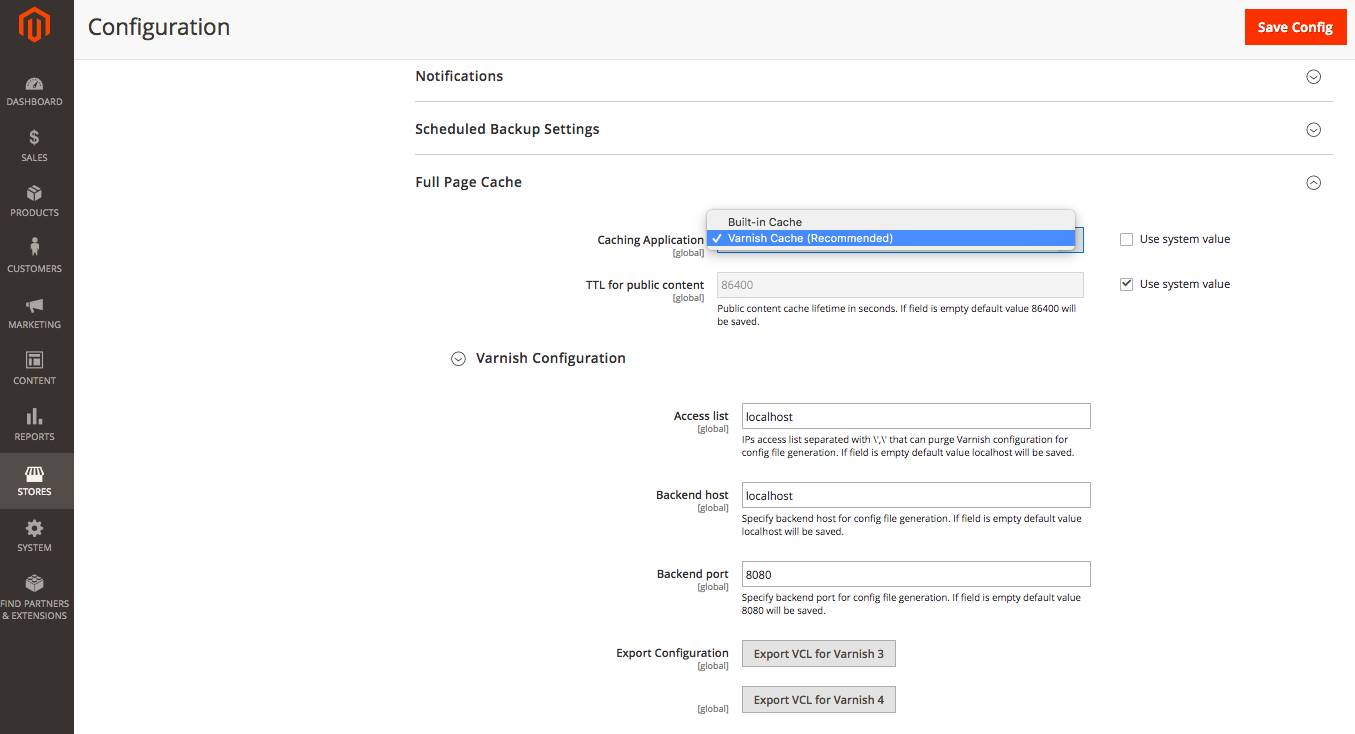Click the Save Config button
The height and width of the screenshot is (734, 1355).
point(1295,27)
